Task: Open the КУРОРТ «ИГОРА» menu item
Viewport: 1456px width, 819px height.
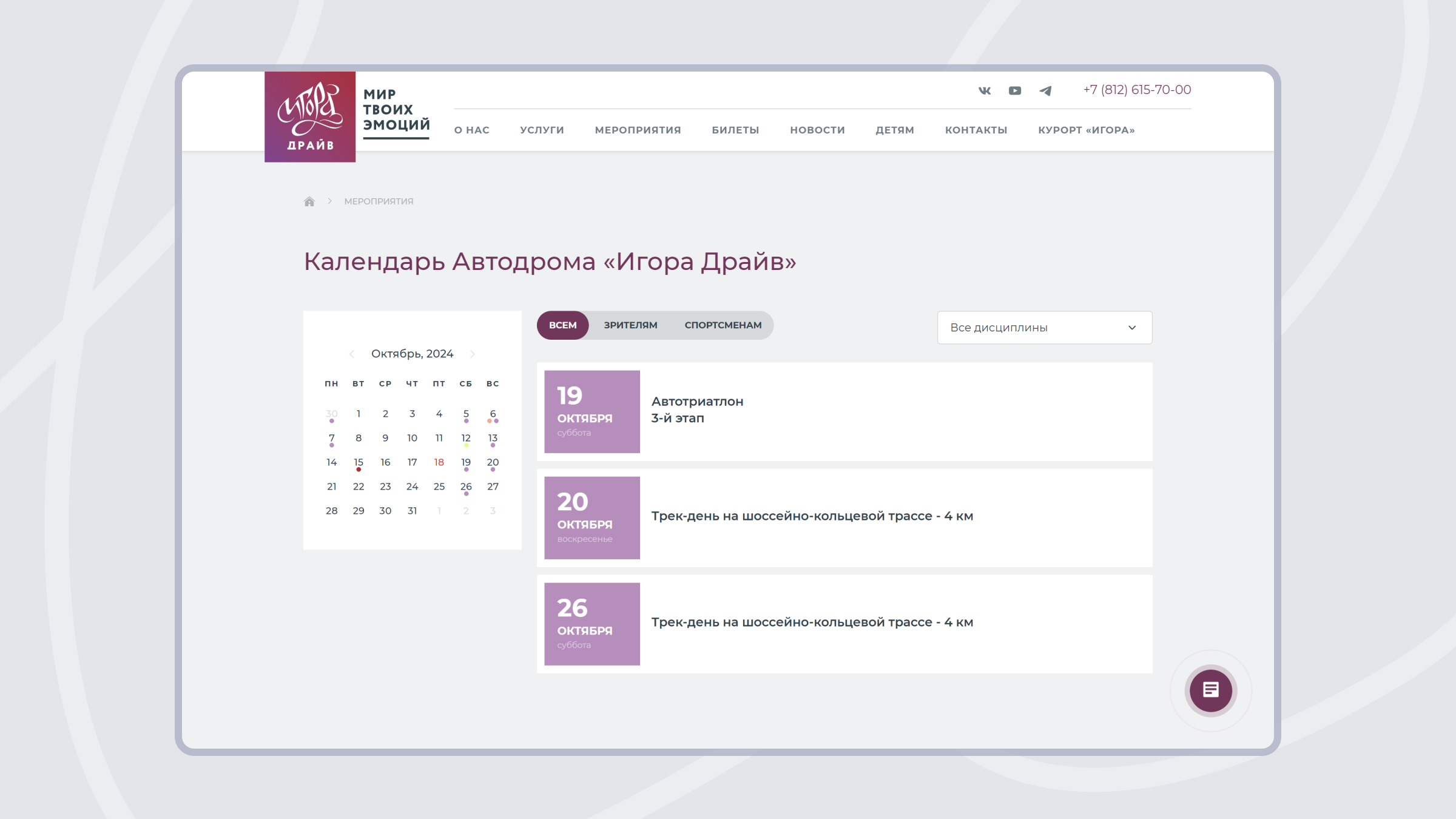Action: pyautogui.click(x=1087, y=130)
